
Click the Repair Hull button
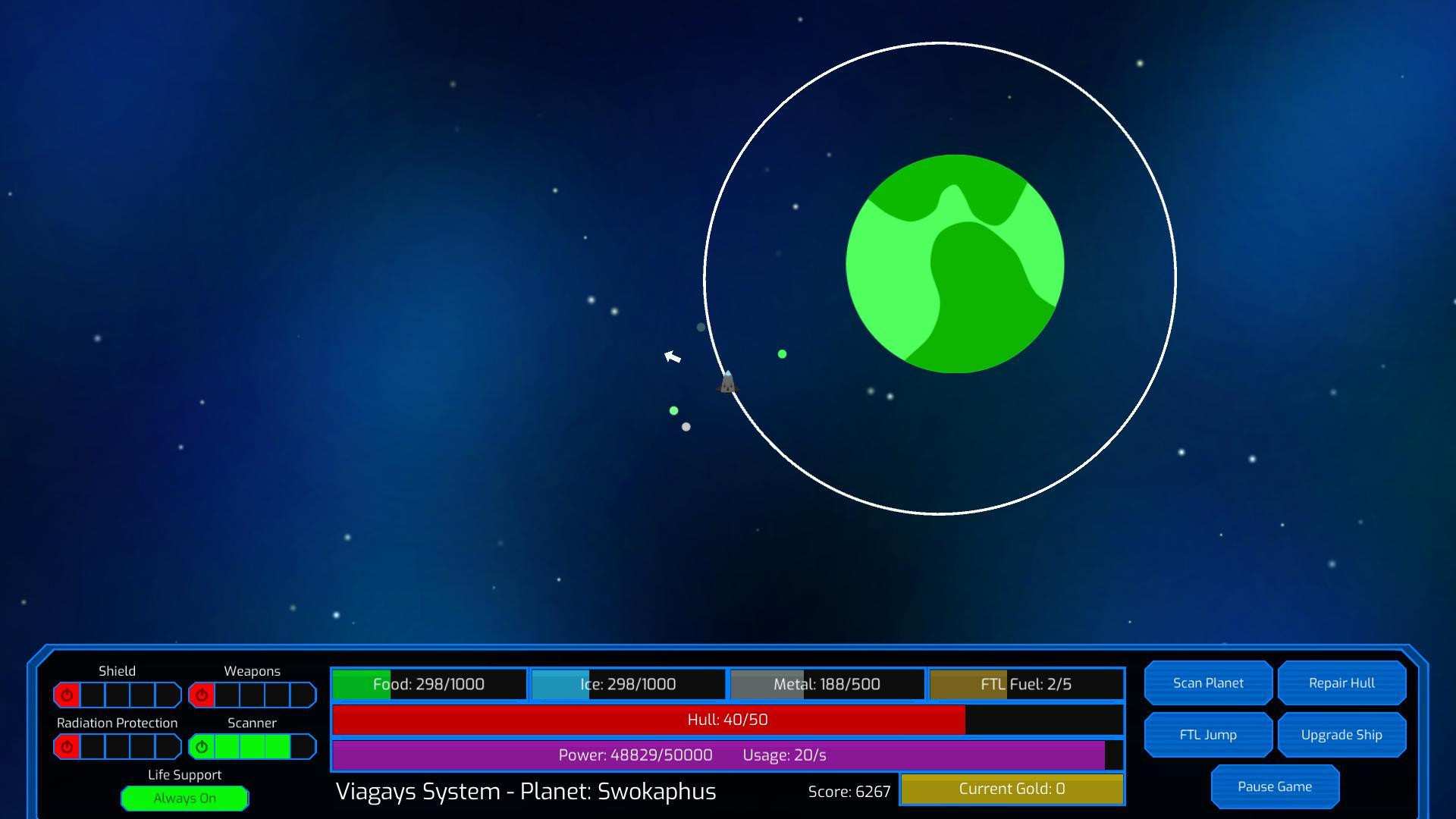pos(1341,682)
